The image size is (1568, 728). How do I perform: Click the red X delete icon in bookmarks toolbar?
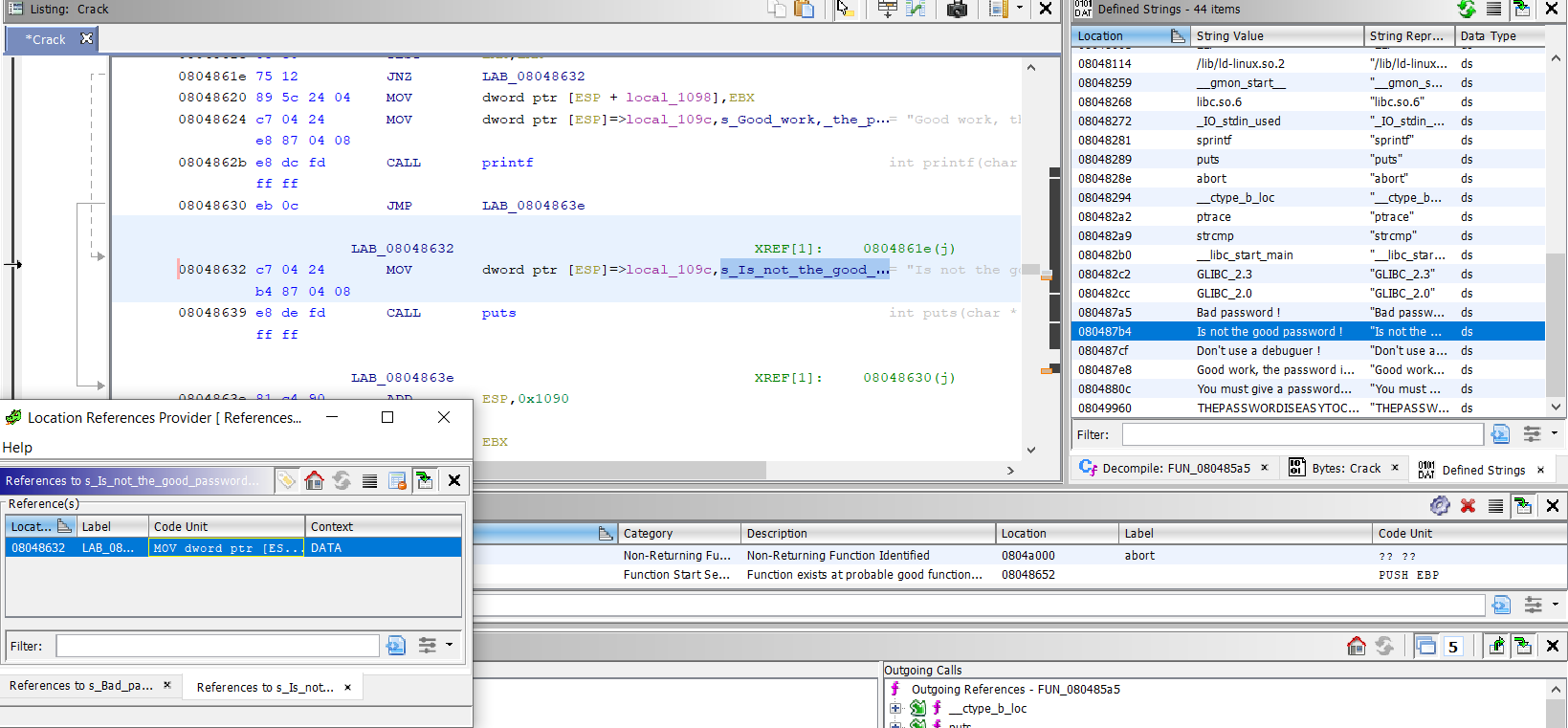point(1468,506)
